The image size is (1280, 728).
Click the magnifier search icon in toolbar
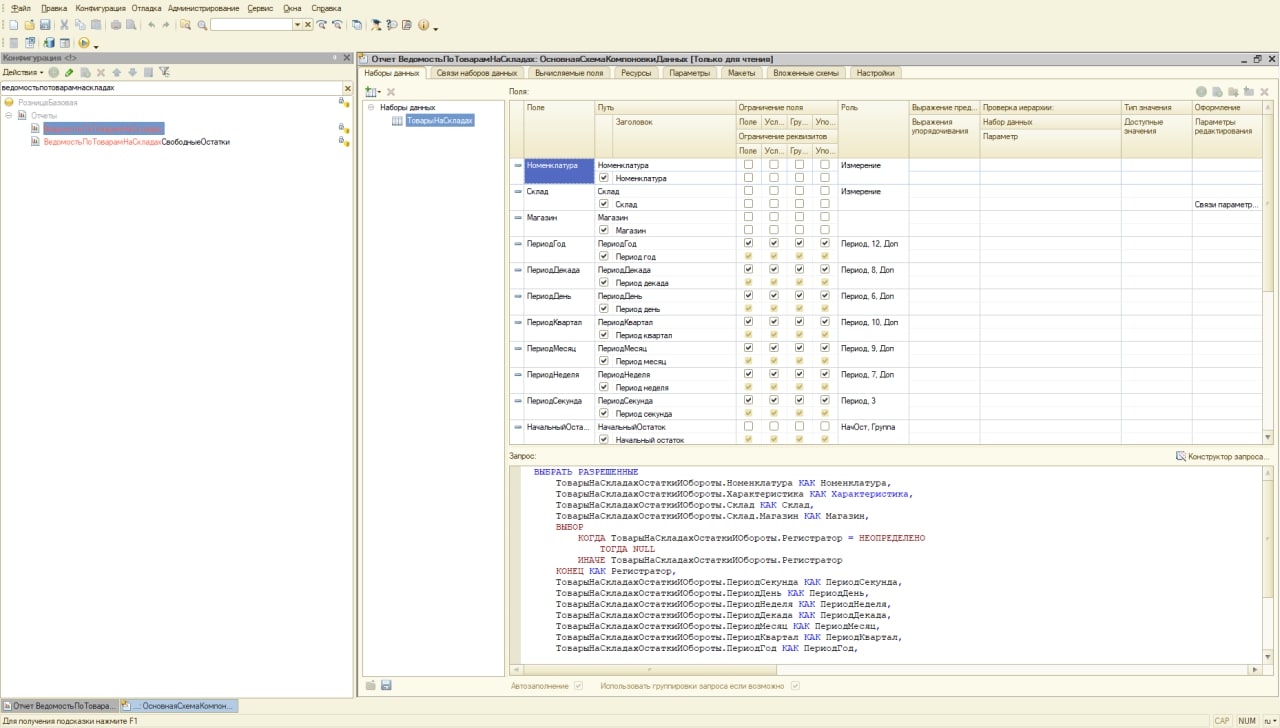click(x=202, y=24)
